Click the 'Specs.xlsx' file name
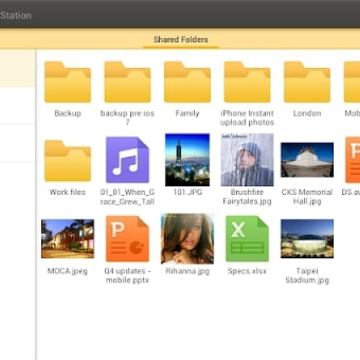The width and height of the screenshot is (360, 360). (x=247, y=271)
